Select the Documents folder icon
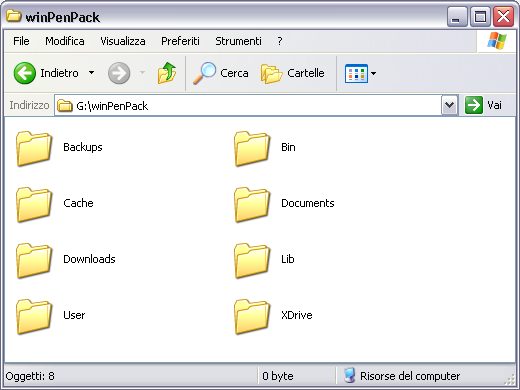This screenshot has width=520, height=390. (252, 204)
